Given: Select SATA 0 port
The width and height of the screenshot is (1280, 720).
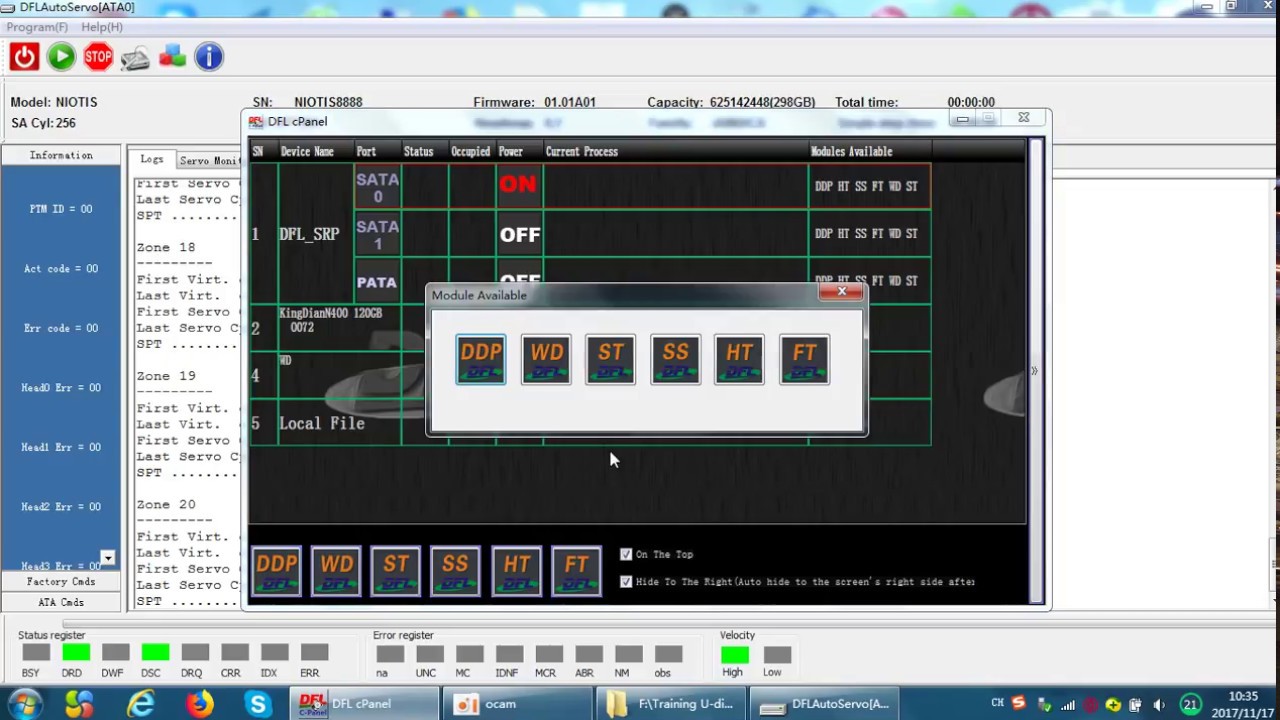Looking at the screenshot, I should coord(377,187).
